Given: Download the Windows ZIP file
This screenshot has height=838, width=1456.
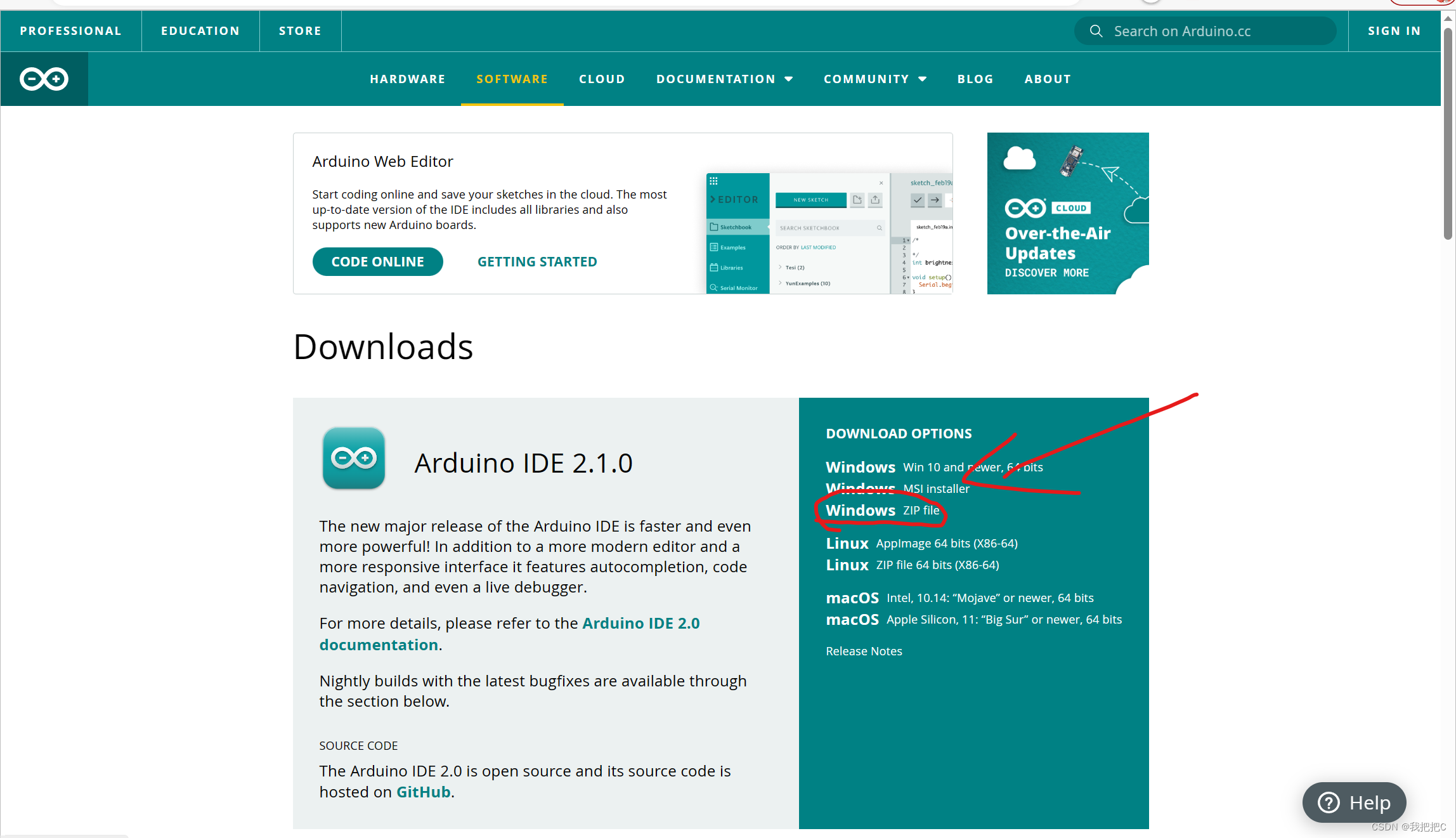Looking at the screenshot, I should [x=883, y=511].
